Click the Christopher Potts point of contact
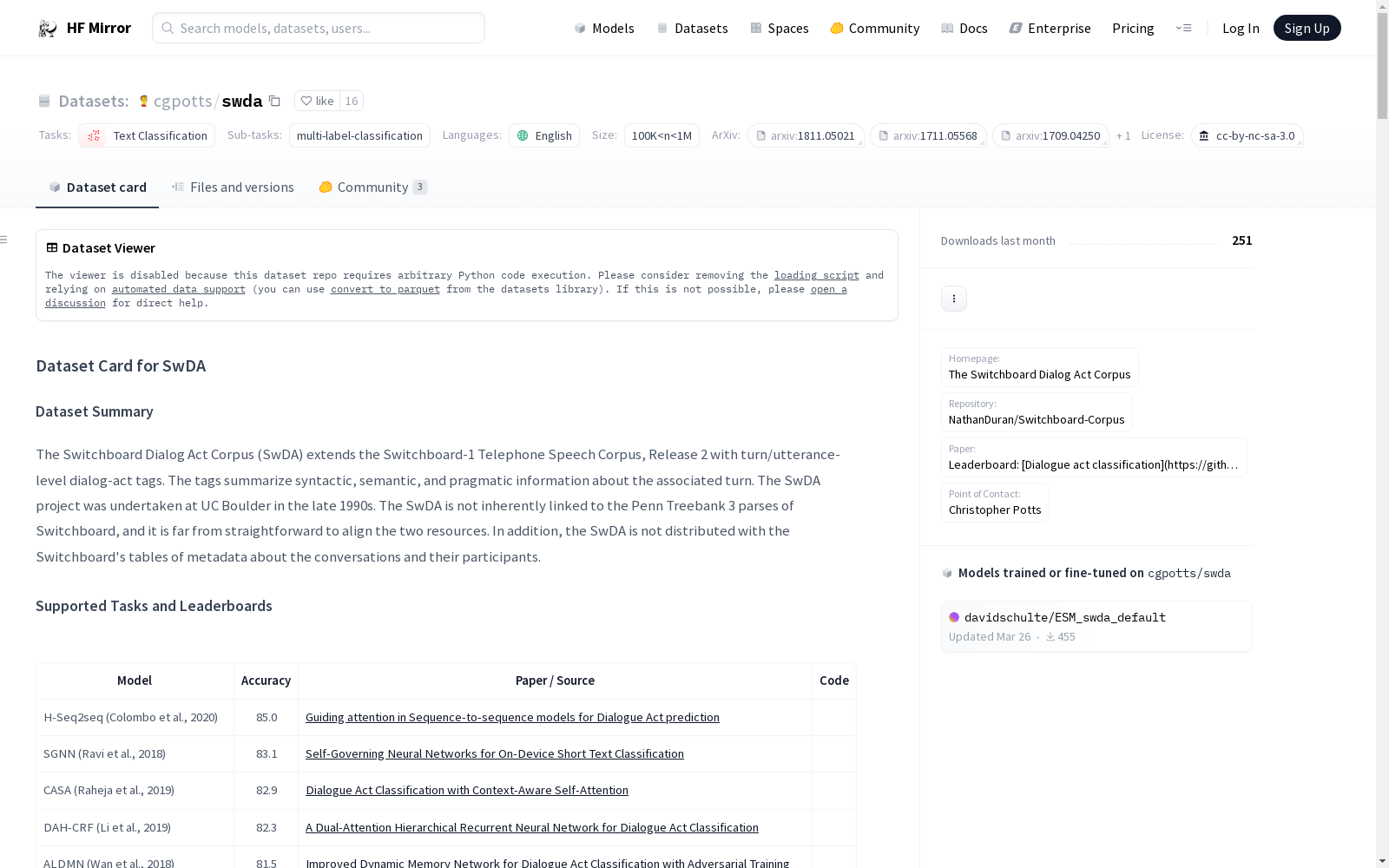Viewport: 1389px width, 868px height. (x=995, y=510)
